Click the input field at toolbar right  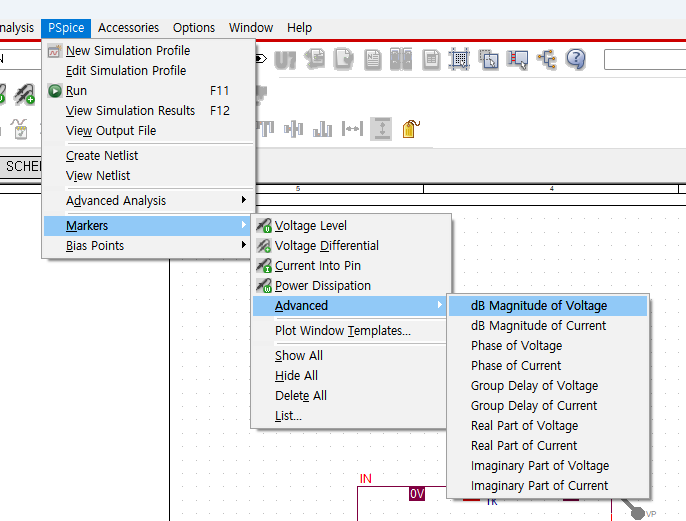coord(645,59)
